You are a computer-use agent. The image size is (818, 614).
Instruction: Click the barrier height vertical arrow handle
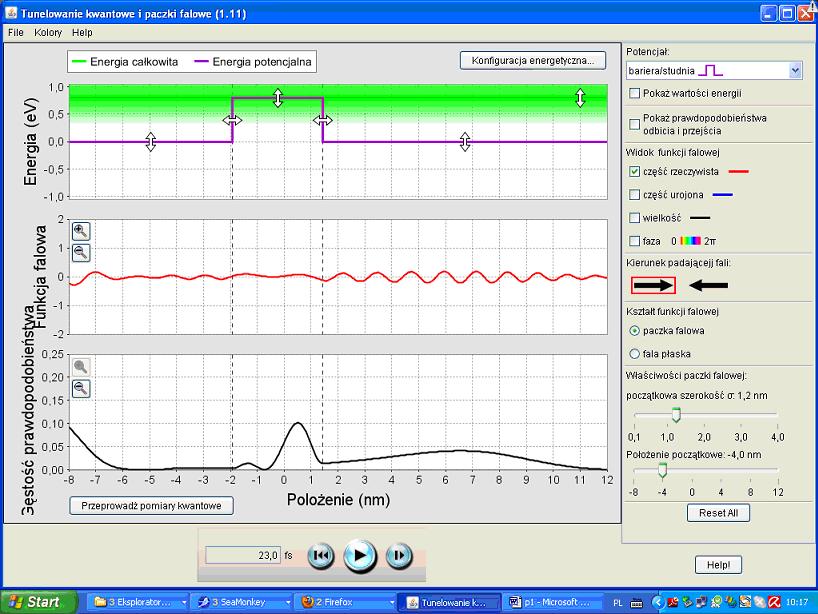[x=278, y=98]
